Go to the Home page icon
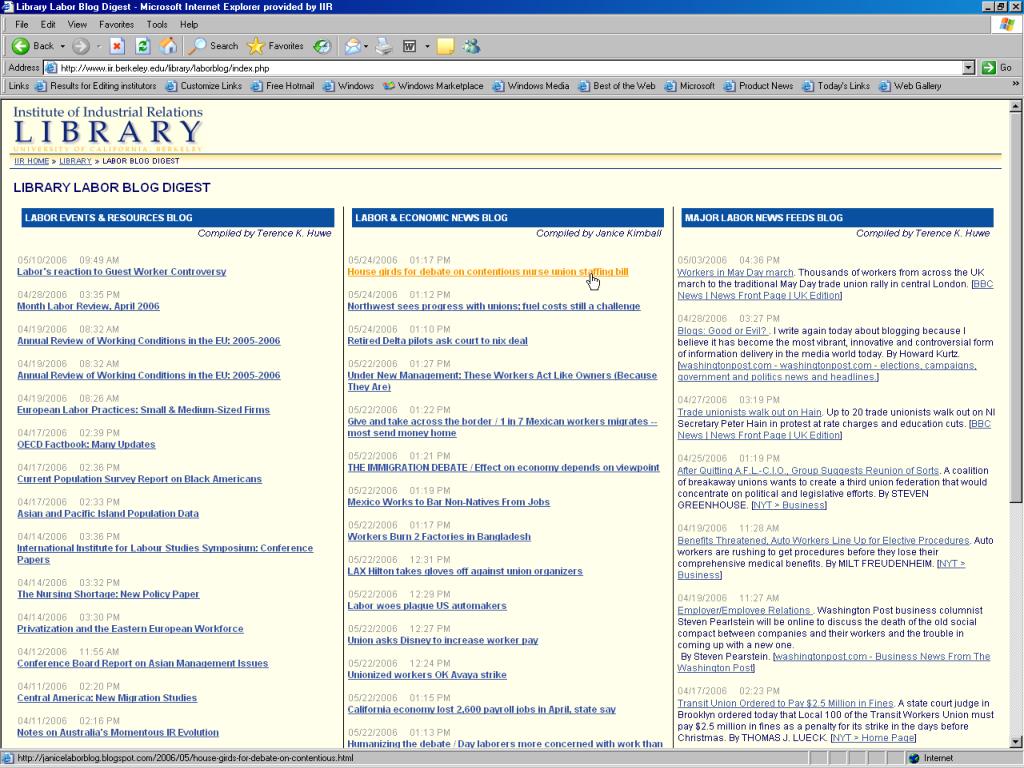The image size is (1024, 768). (168, 46)
